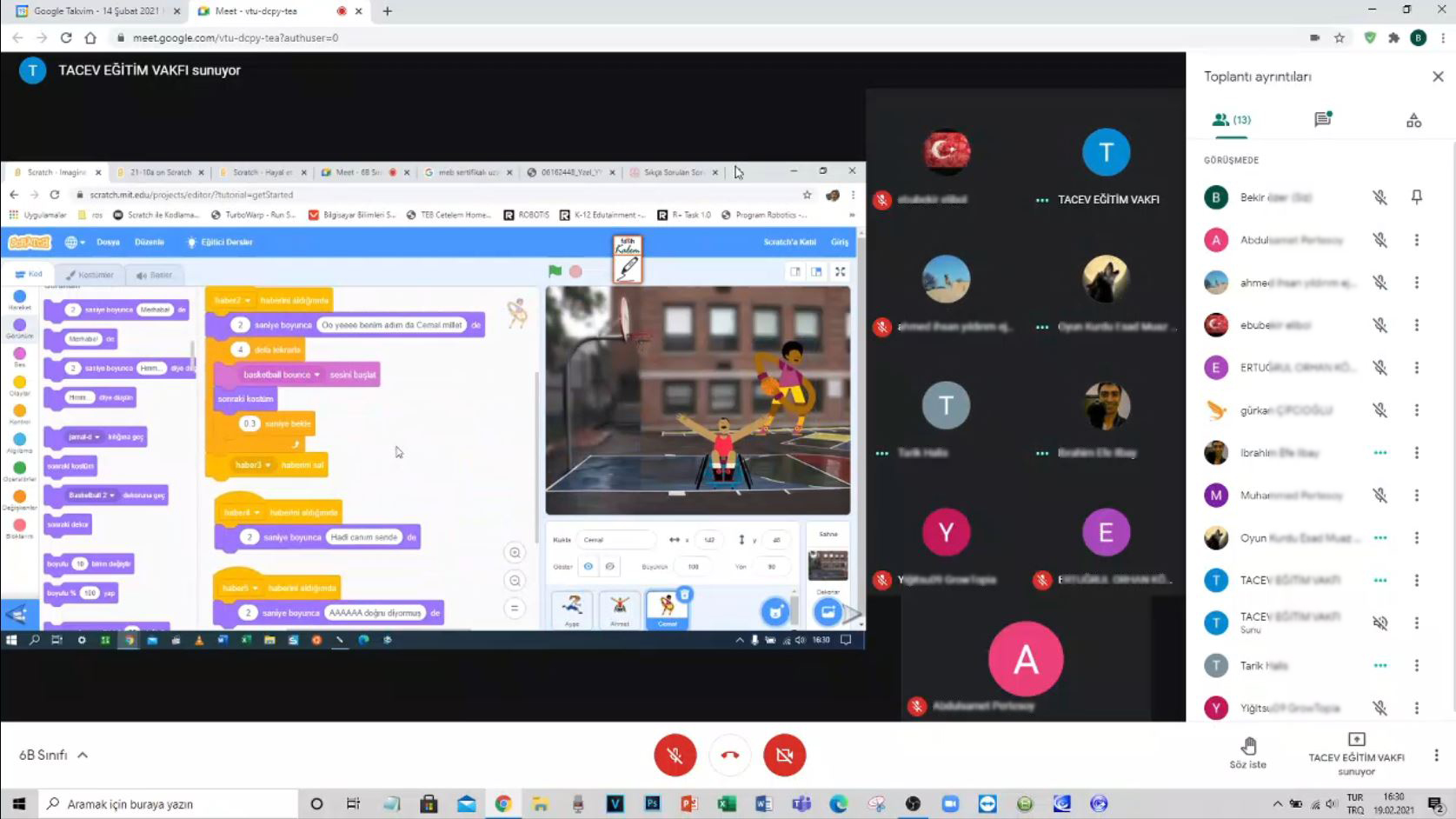Unmute the microphone in the call controls

click(x=675, y=755)
